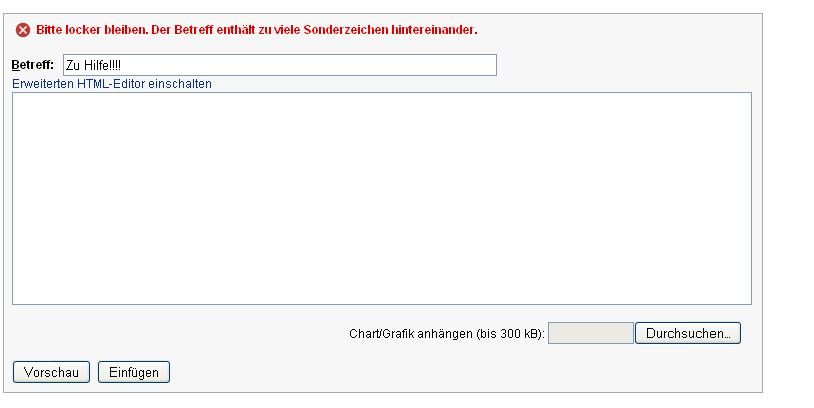Preview the post with the Vorschau button
This screenshot has width=814, height=408.
pyautogui.click(x=51, y=372)
